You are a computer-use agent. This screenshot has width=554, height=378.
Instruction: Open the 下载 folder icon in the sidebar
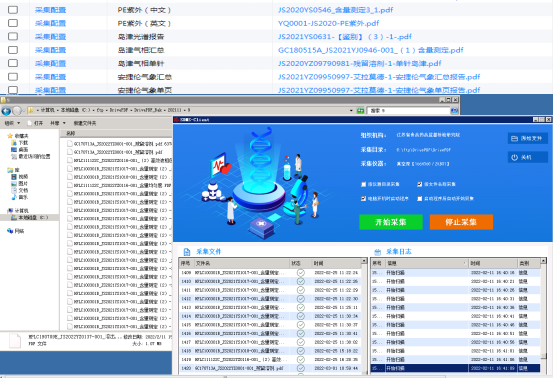(x=14, y=143)
